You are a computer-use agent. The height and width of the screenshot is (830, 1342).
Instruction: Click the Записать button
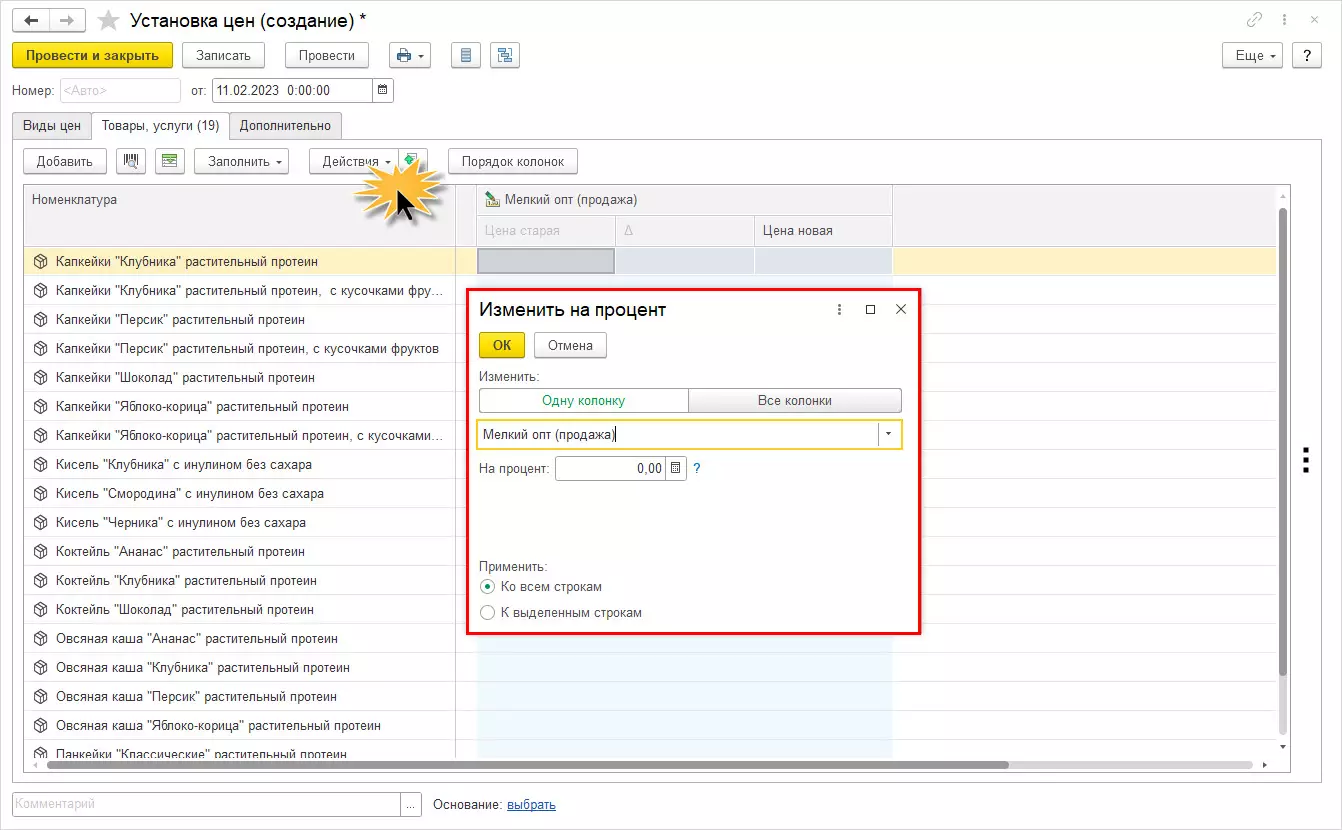point(223,56)
